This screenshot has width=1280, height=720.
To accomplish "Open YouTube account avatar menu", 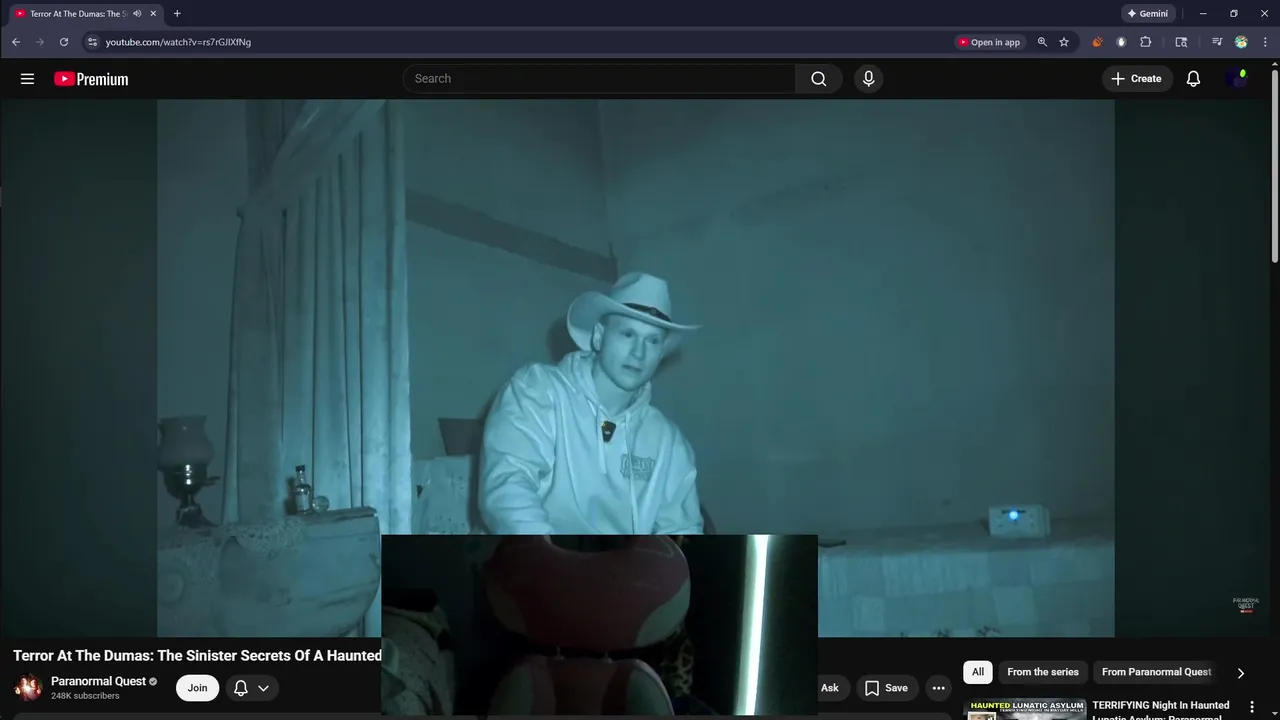I will (x=1237, y=79).
